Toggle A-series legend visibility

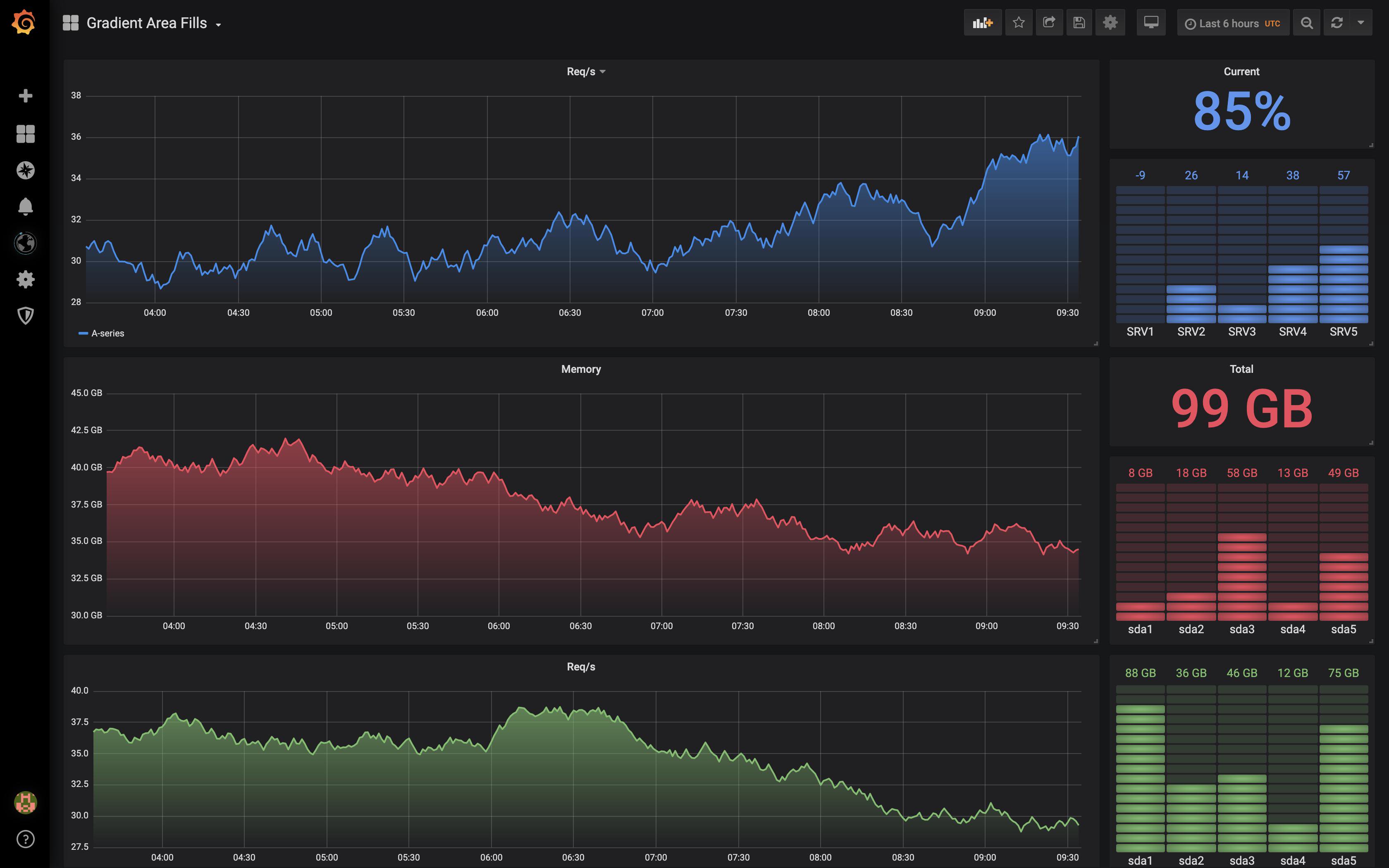(107, 334)
